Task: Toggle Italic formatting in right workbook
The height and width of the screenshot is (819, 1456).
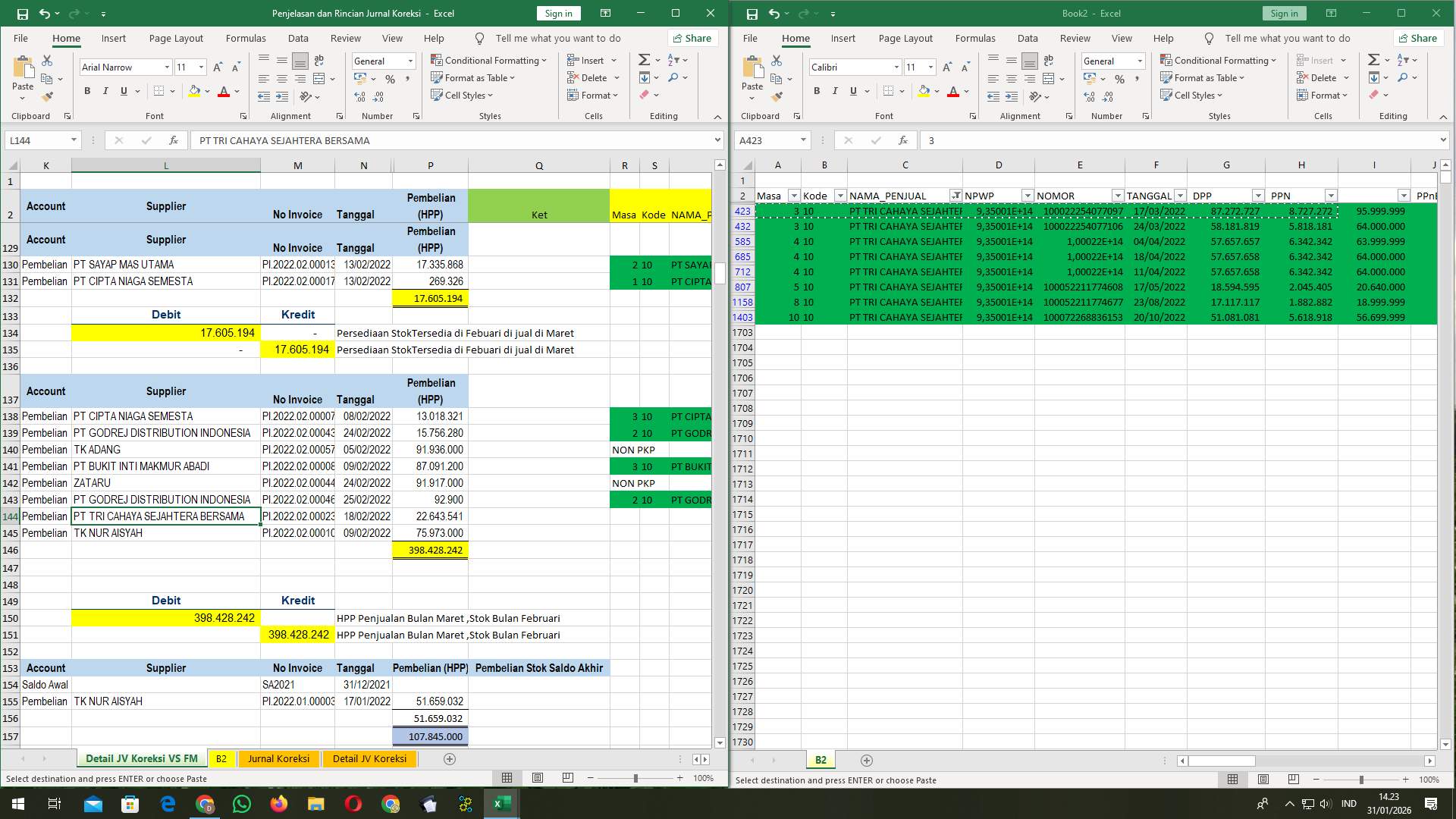Action: coord(834,90)
